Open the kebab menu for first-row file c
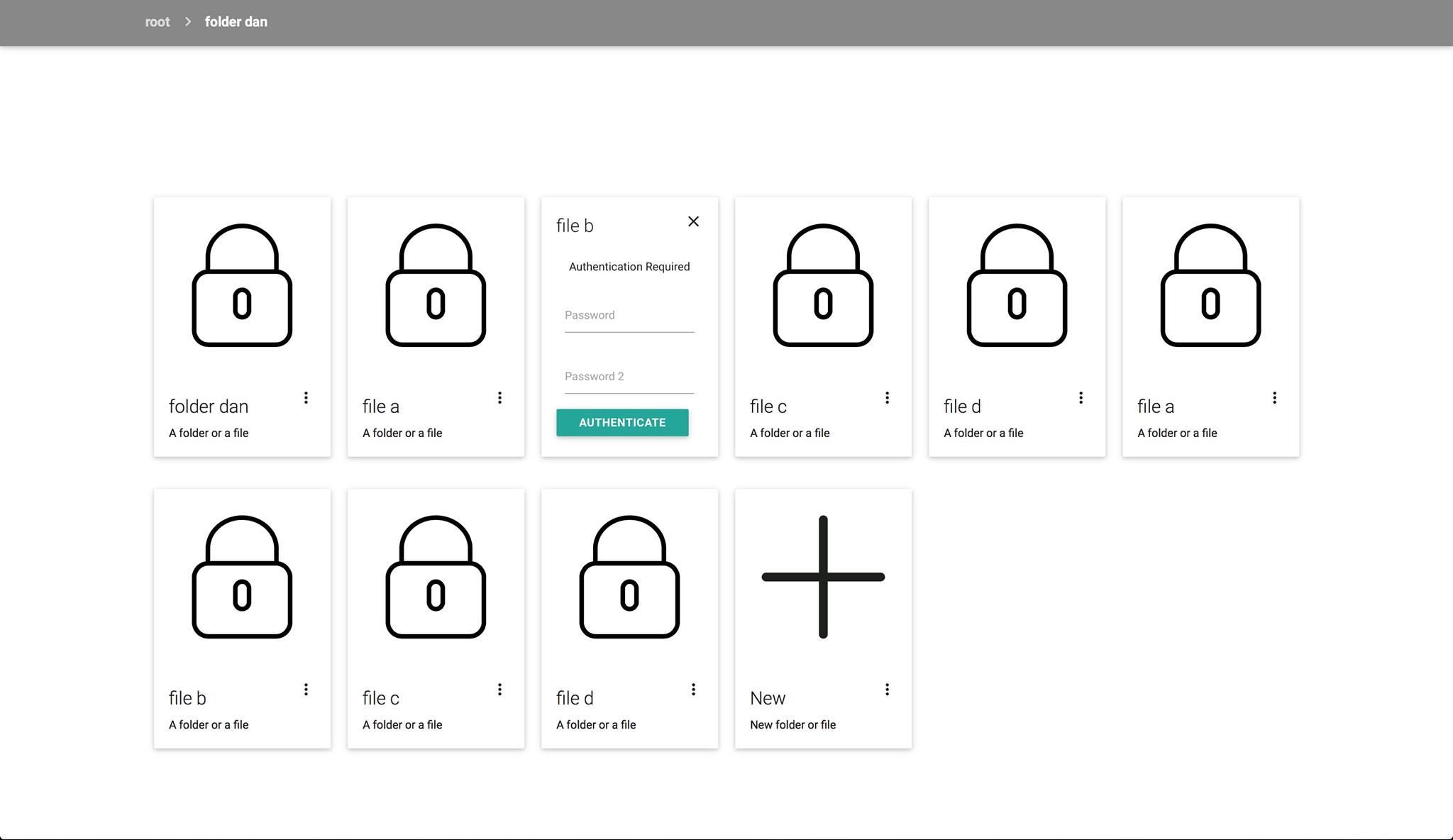Image resolution: width=1453 pixels, height=840 pixels. (x=887, y=398)
